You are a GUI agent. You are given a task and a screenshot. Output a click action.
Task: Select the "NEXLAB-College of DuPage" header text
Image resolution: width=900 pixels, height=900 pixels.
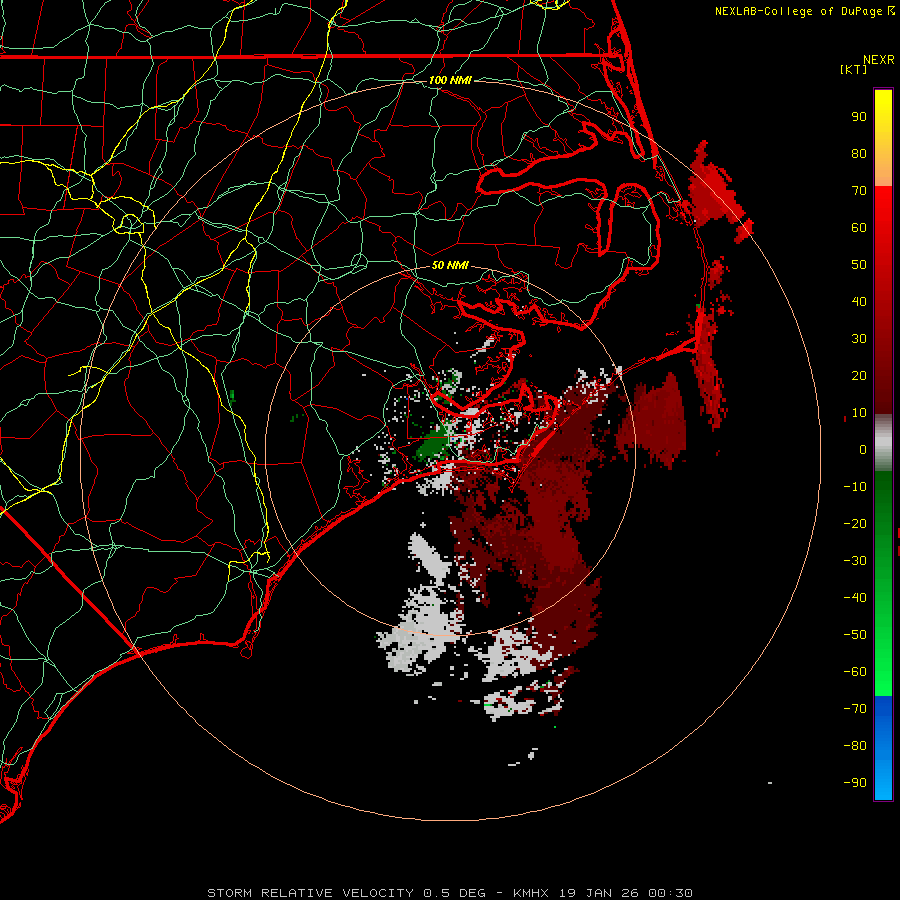pos(799,11)
